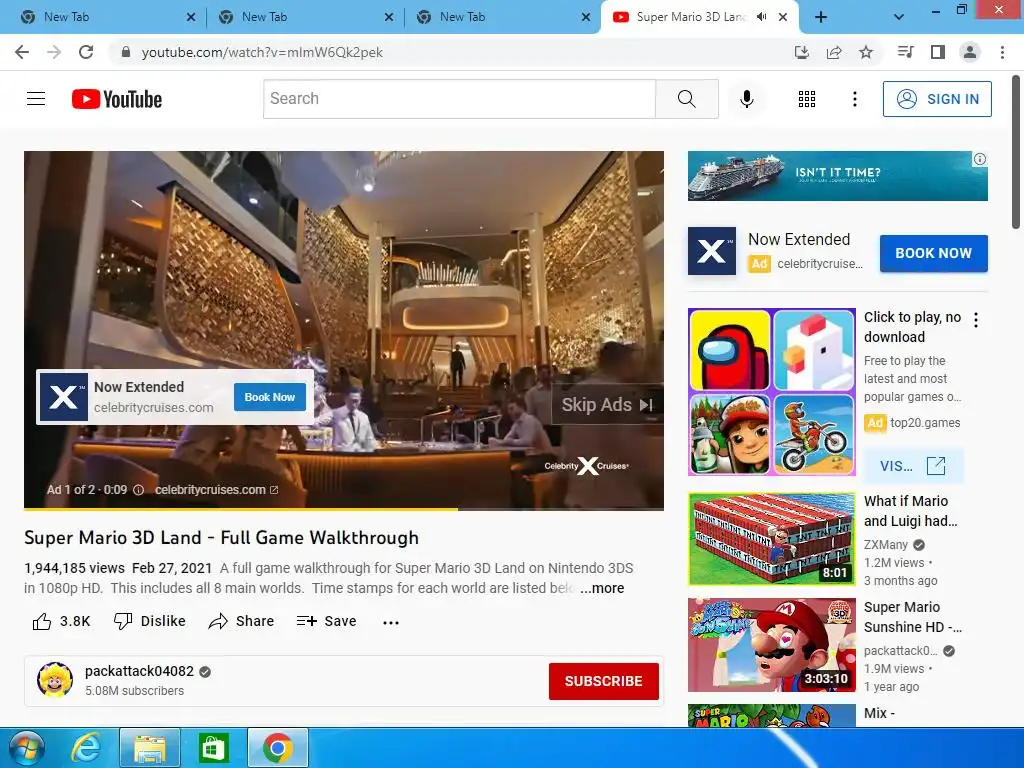Open Chrome profile avatar

coord(970,52)
